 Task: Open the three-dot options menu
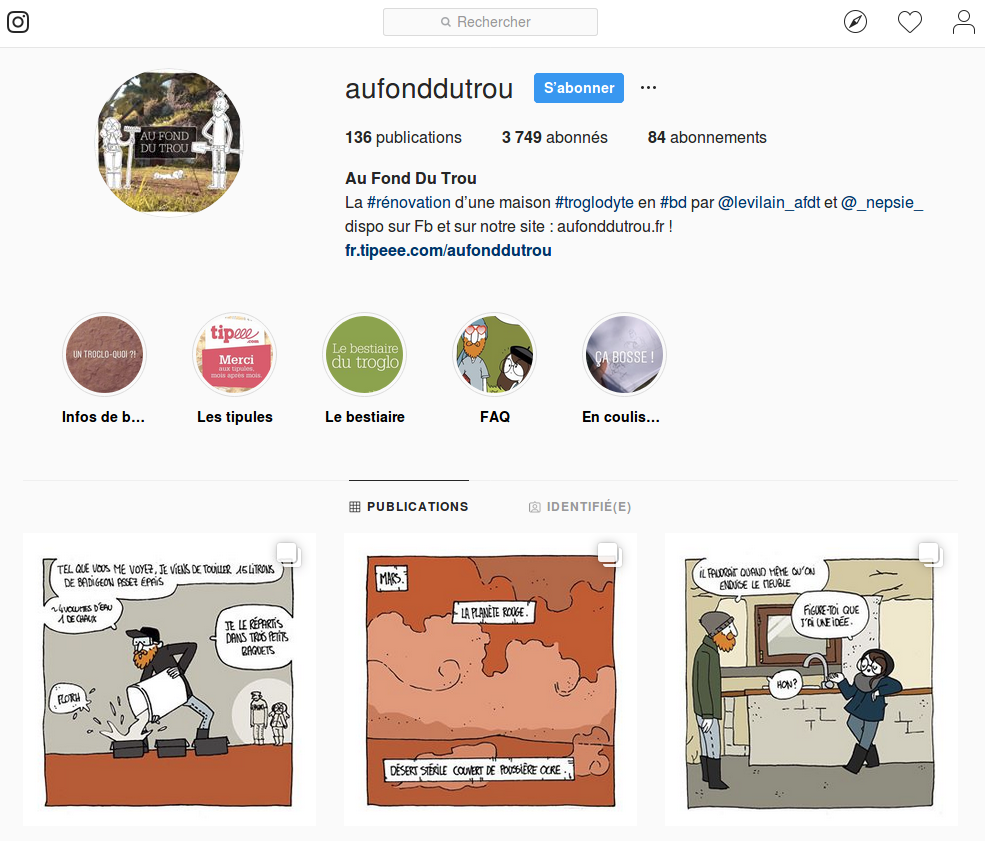(x=648, y=87)
